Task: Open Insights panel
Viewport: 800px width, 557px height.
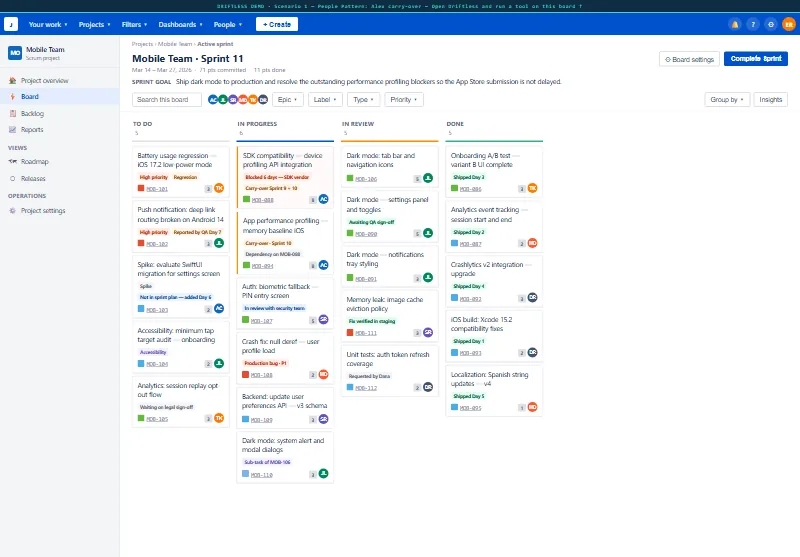Action: 770,99
